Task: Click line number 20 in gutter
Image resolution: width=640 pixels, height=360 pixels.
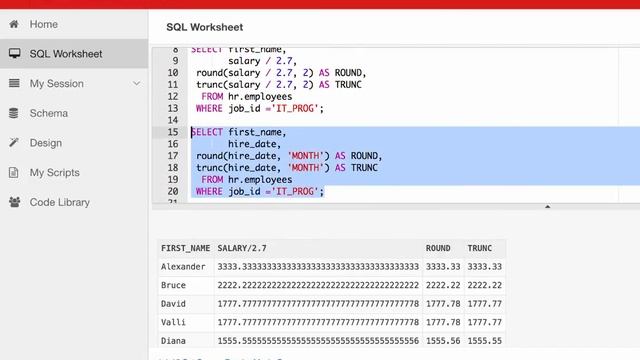Action: pos(173,191)
